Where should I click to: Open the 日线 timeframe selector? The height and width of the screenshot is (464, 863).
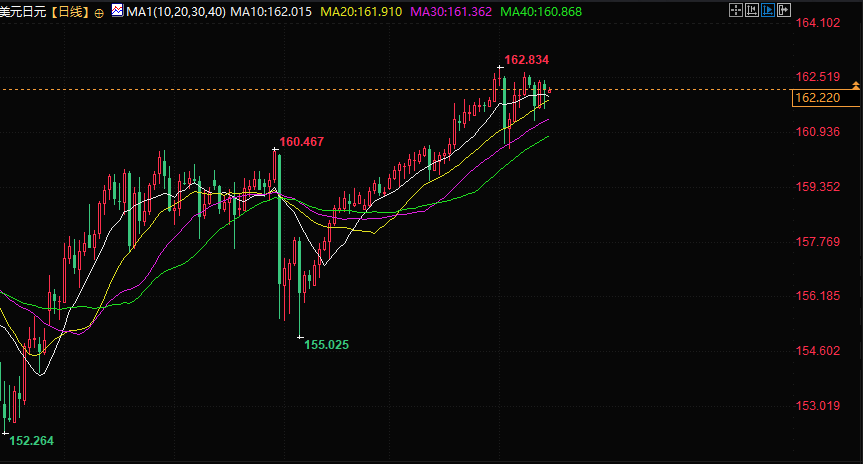70,12
